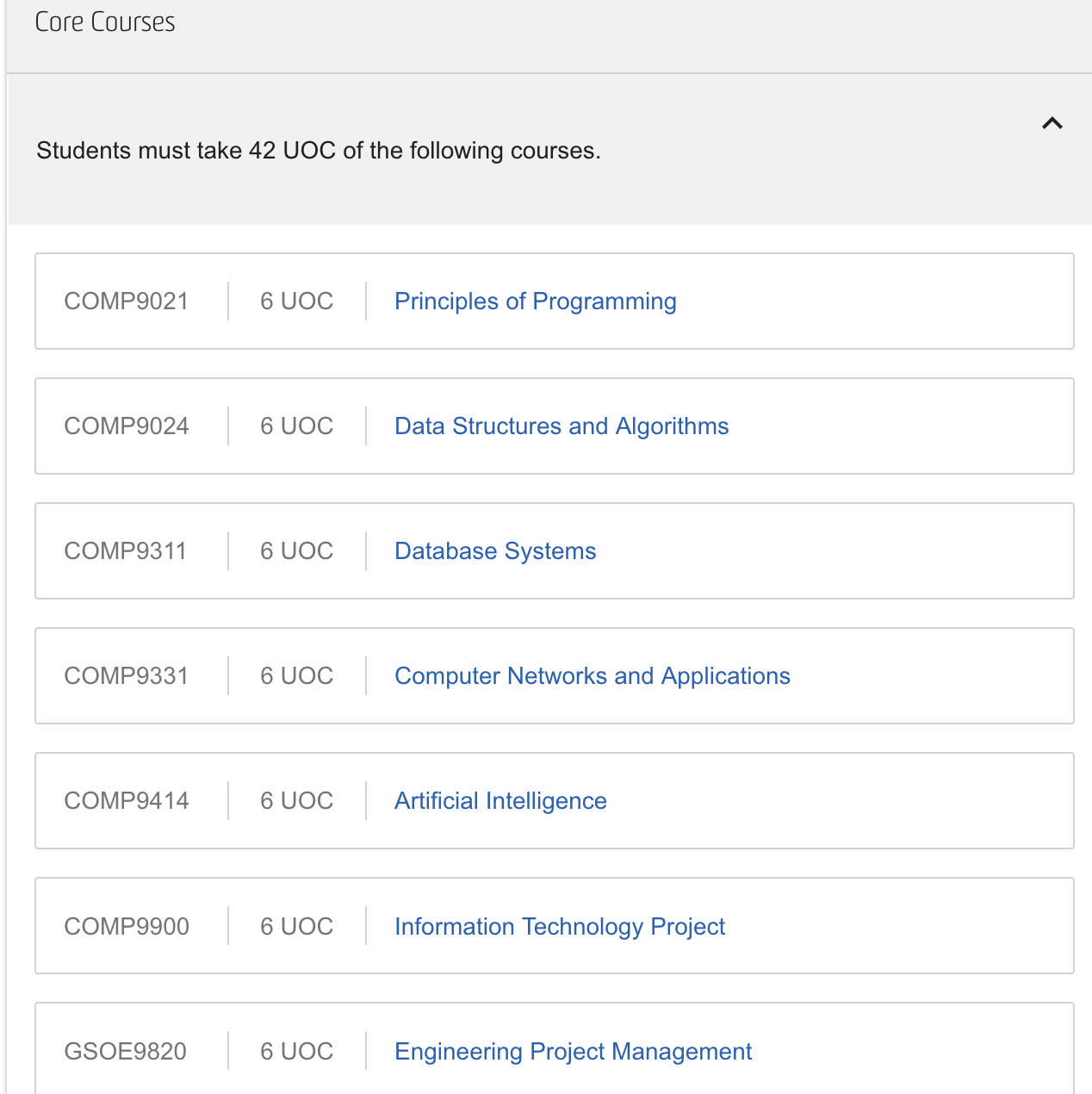Click the COMP9021 course code
The image size is (1092, 1094).
pyautogui.click(x=126, y=301)
